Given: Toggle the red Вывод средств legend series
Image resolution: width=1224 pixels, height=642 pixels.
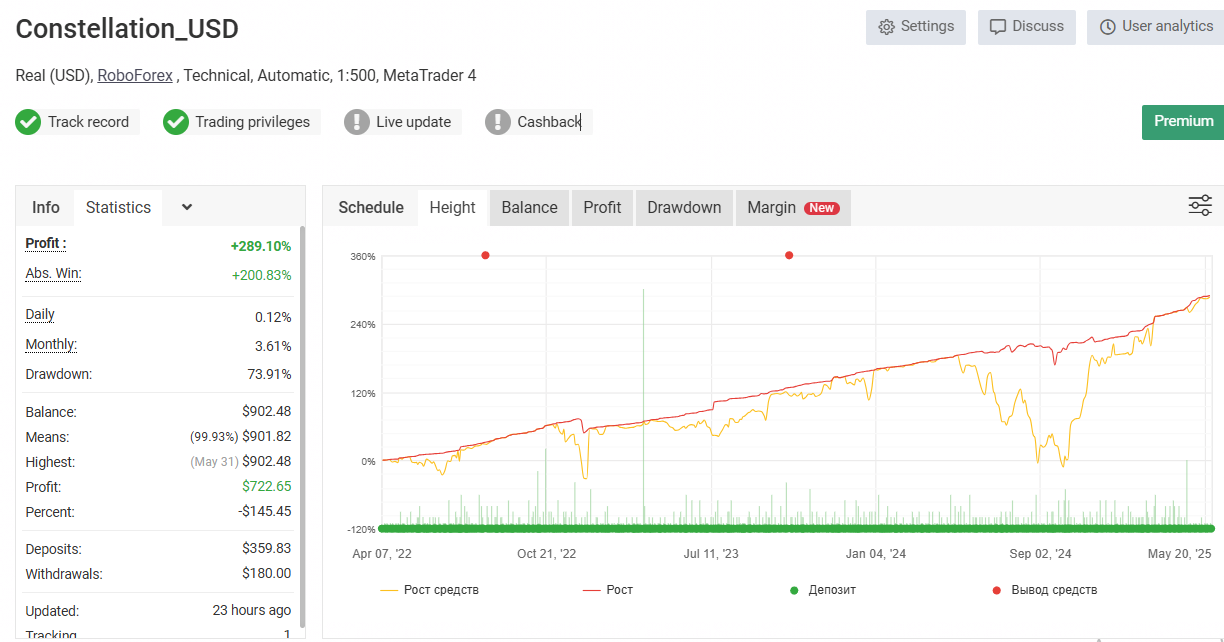Looking at the screenshot, I should (x=1045, y=590).
